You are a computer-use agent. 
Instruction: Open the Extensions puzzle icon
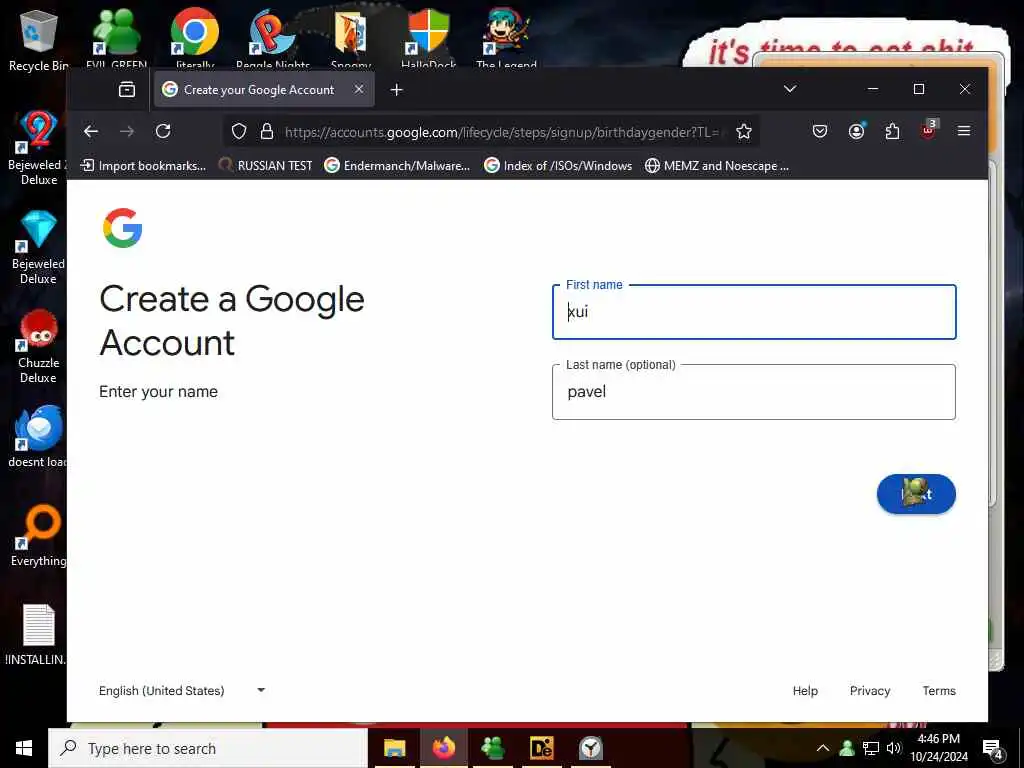[892, 131]
